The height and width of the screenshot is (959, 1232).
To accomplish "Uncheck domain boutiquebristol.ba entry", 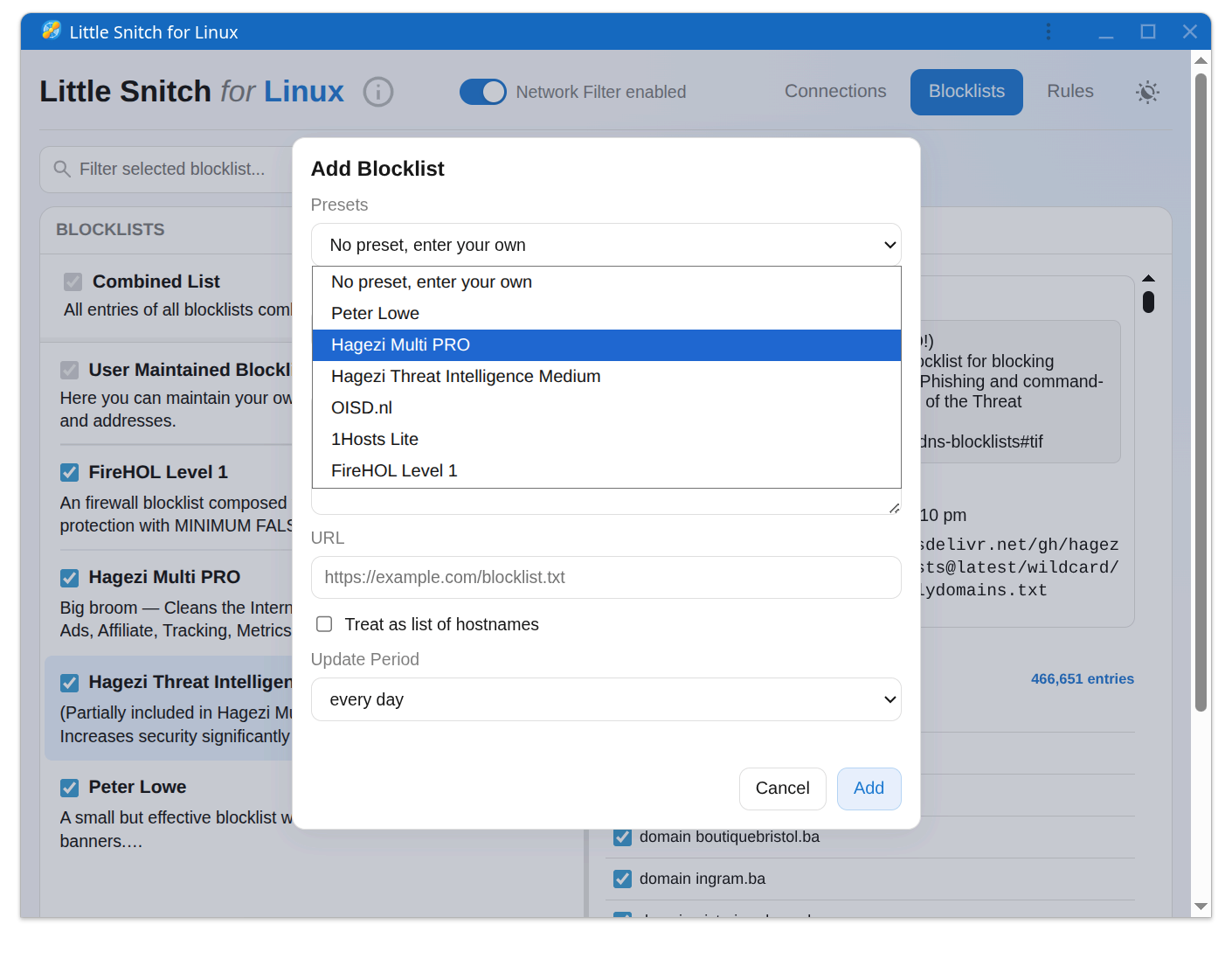I will click(622, 837).
